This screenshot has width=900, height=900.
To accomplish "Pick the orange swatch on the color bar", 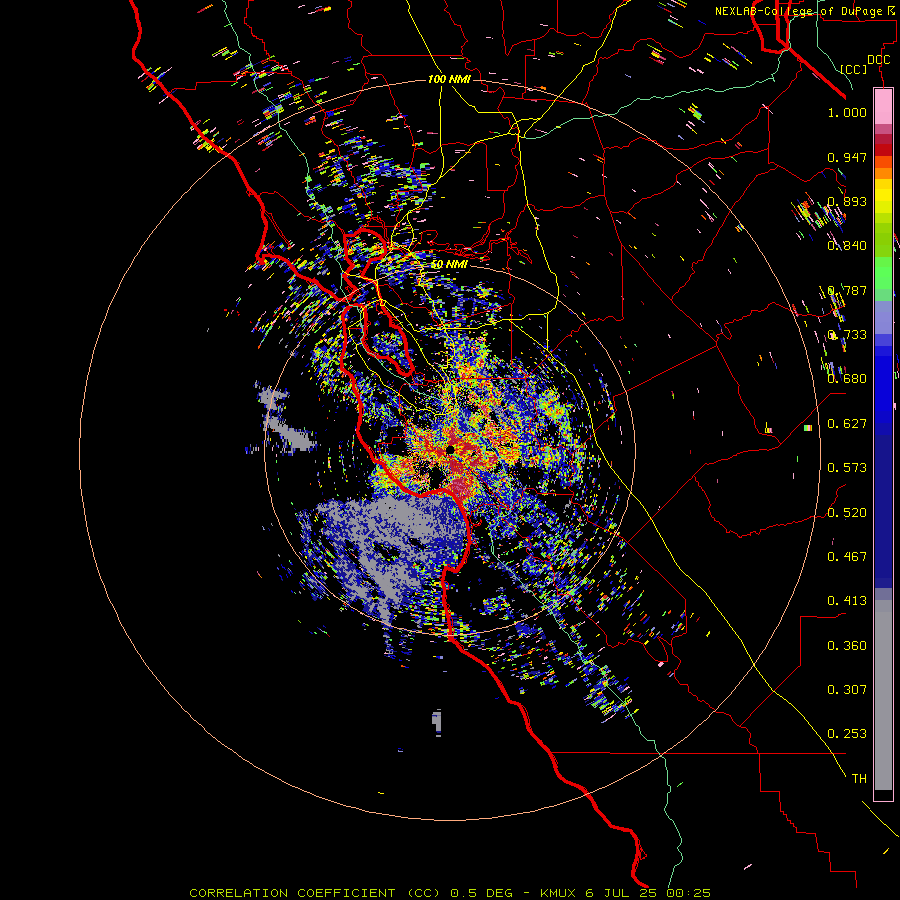I will click(883, 174).
